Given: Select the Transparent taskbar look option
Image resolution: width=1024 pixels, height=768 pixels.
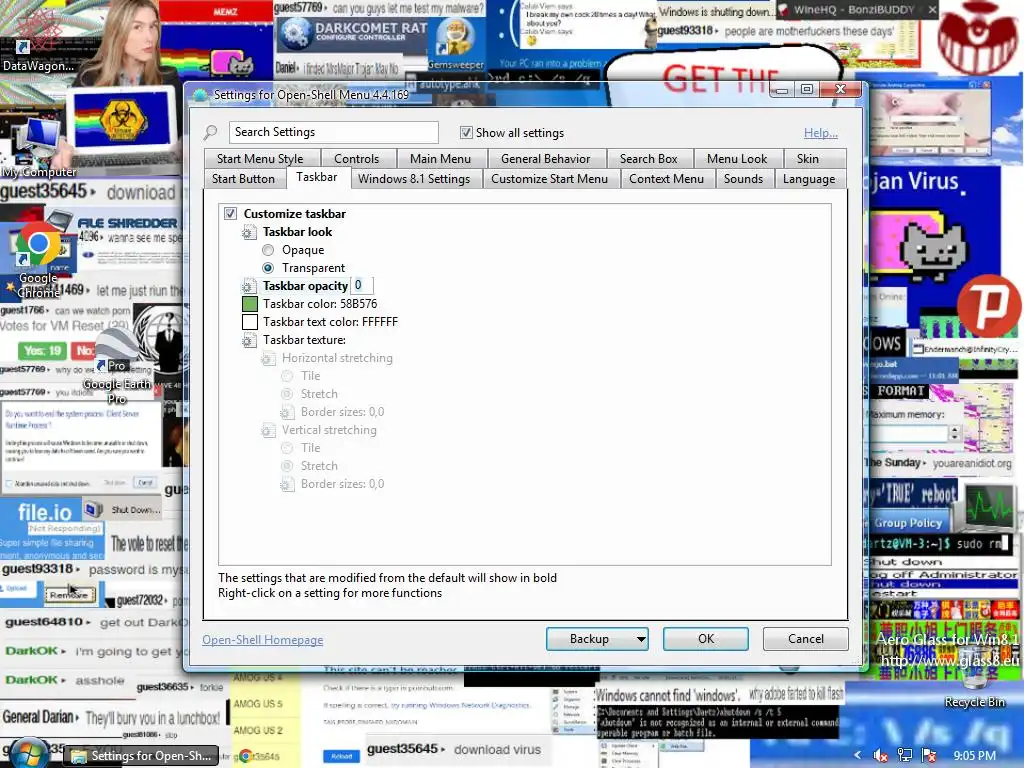Looking at the screenshot, I should (x=268, y=268).
